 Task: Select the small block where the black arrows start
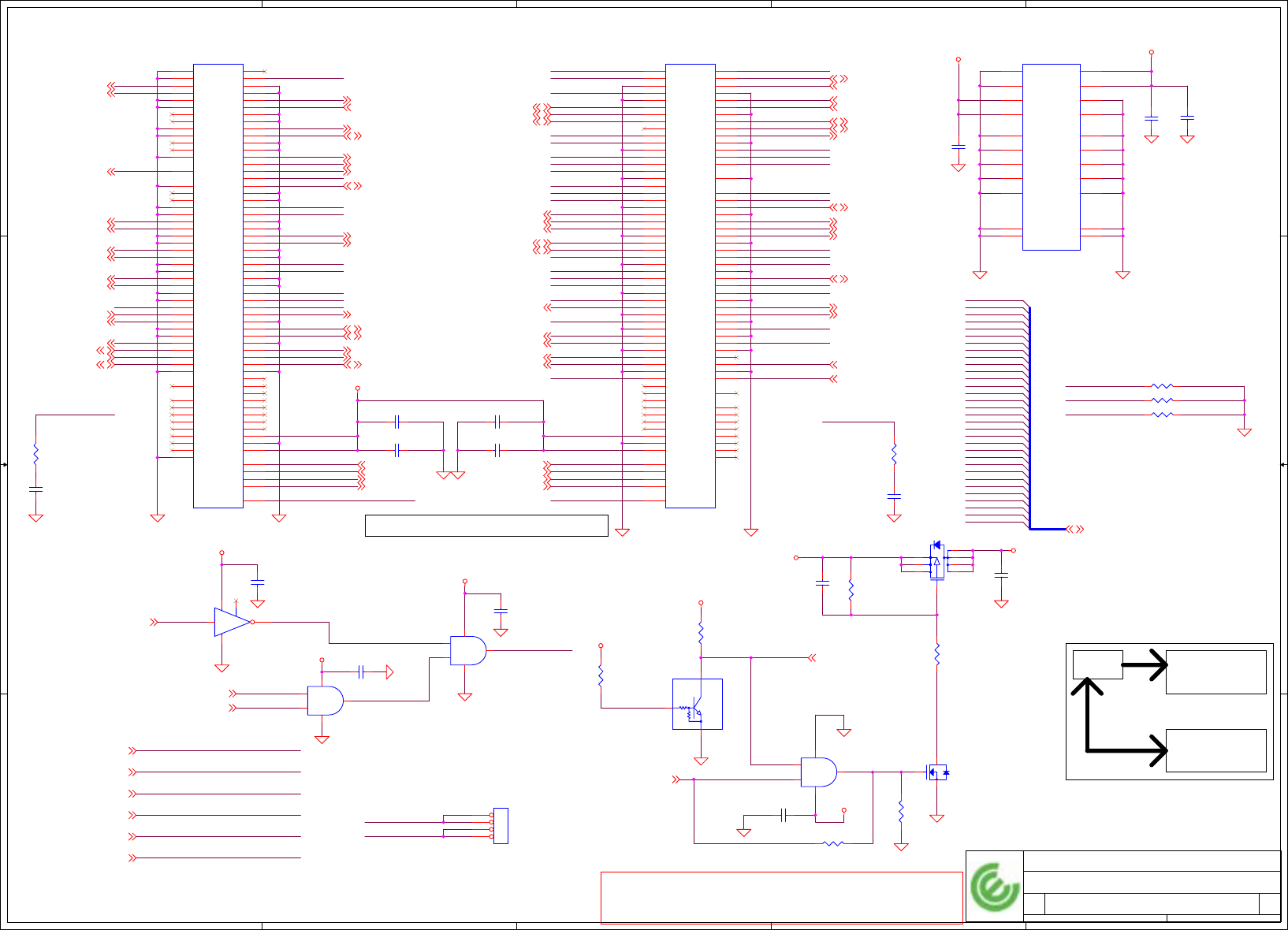point(1098,665)
